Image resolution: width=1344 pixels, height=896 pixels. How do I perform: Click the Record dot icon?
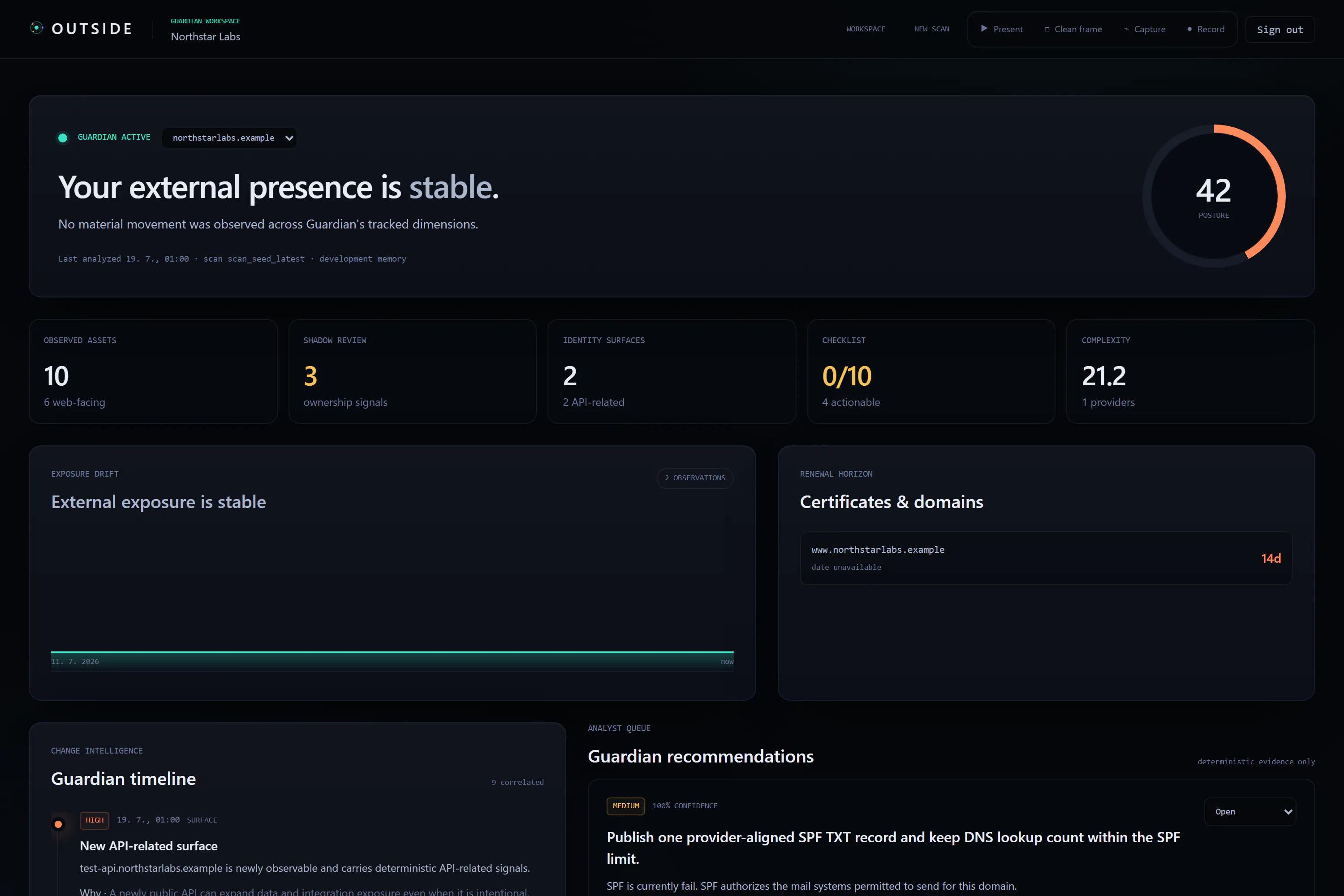pyautogui.click(x=1190, y=29)
